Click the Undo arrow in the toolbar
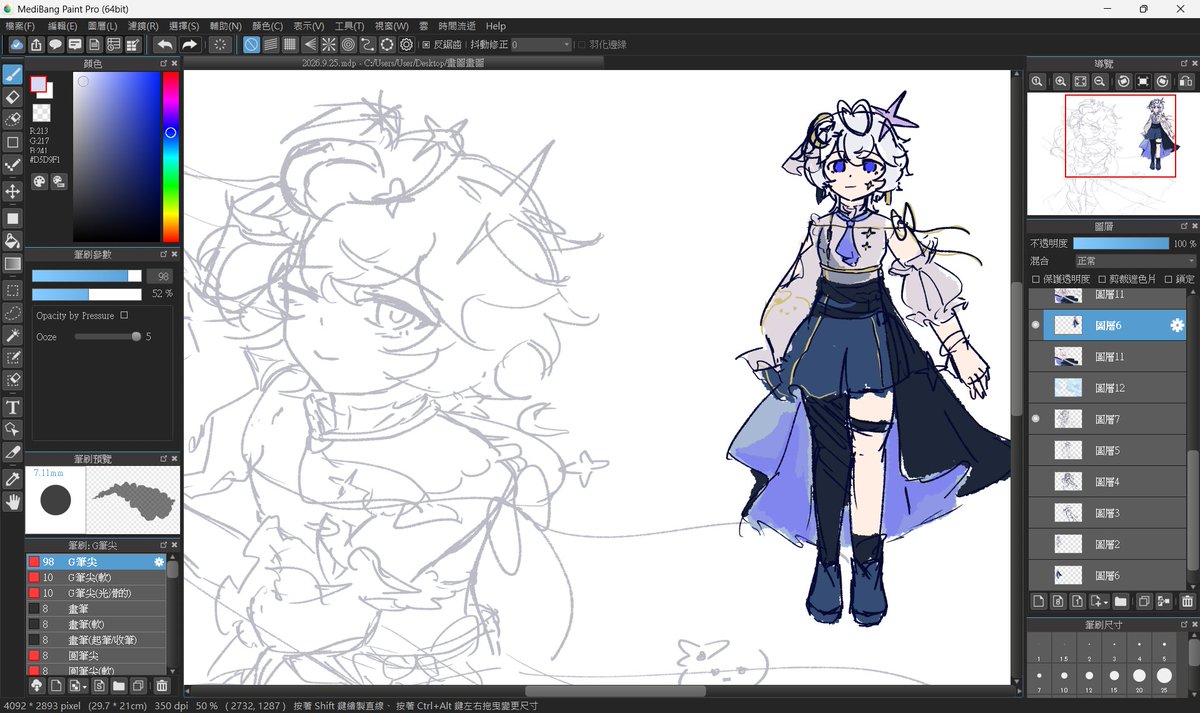1200x713 pixels. pyautogui.click(x=164, y=44)
